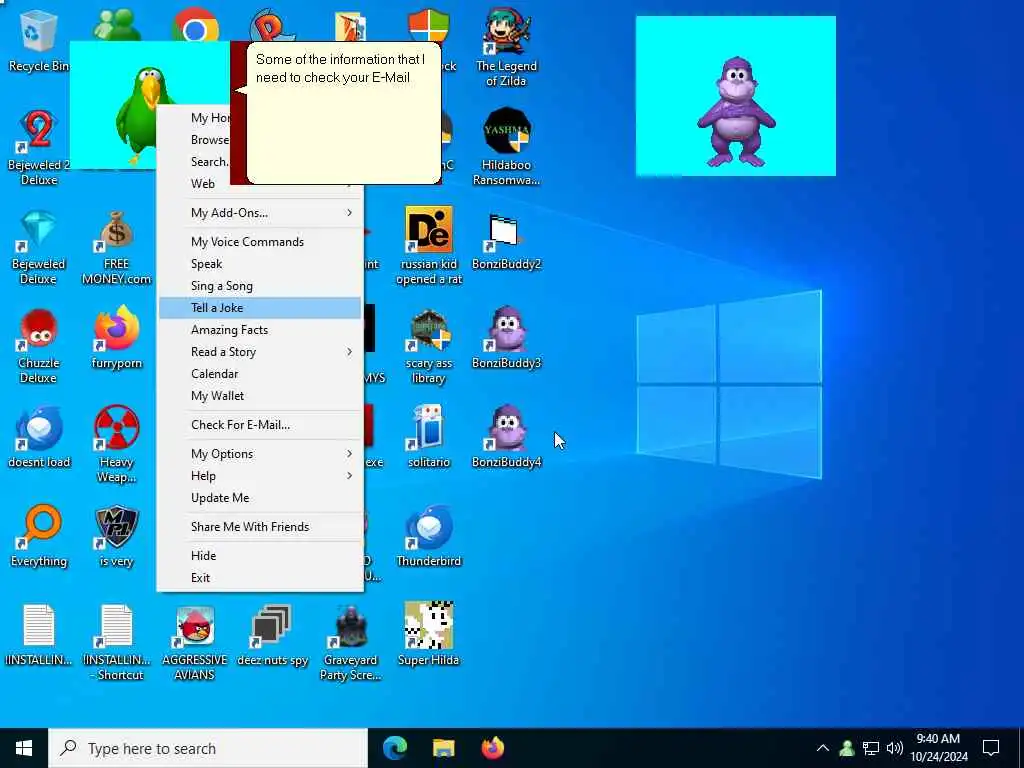This screenshot has width=1024, height=768.
Task: Choose Sing a Song from menu
Action: click(x=260, y=286)
